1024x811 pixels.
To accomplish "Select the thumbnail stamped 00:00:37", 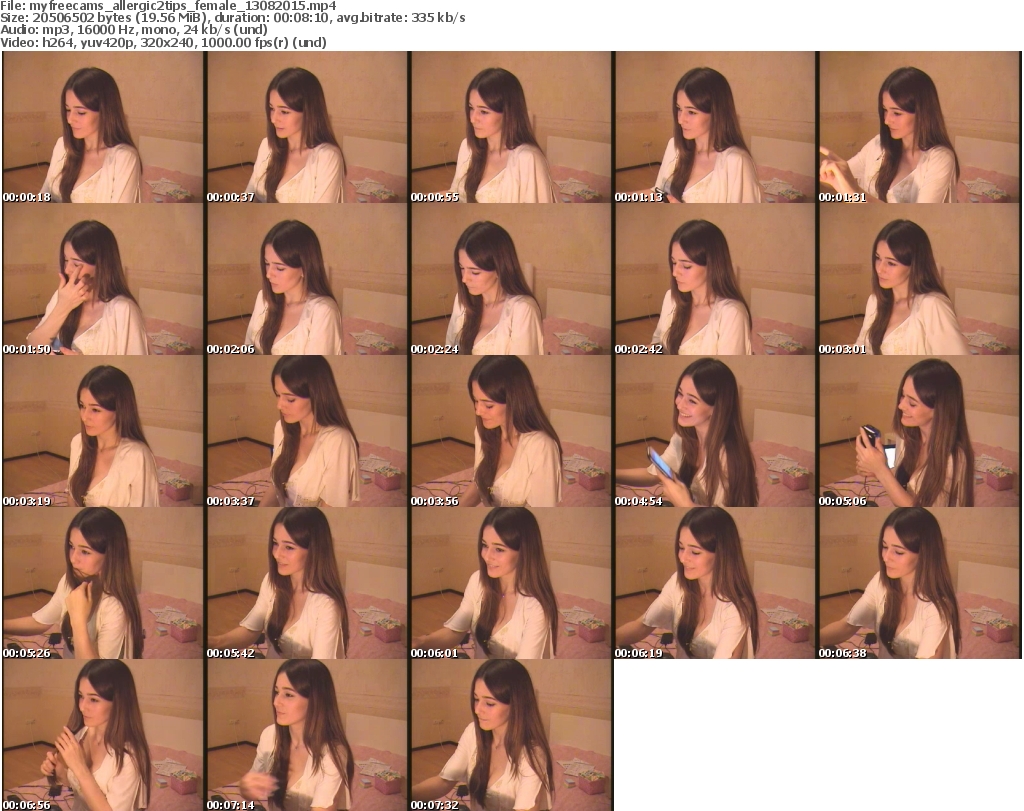I will tap(307, 127).
